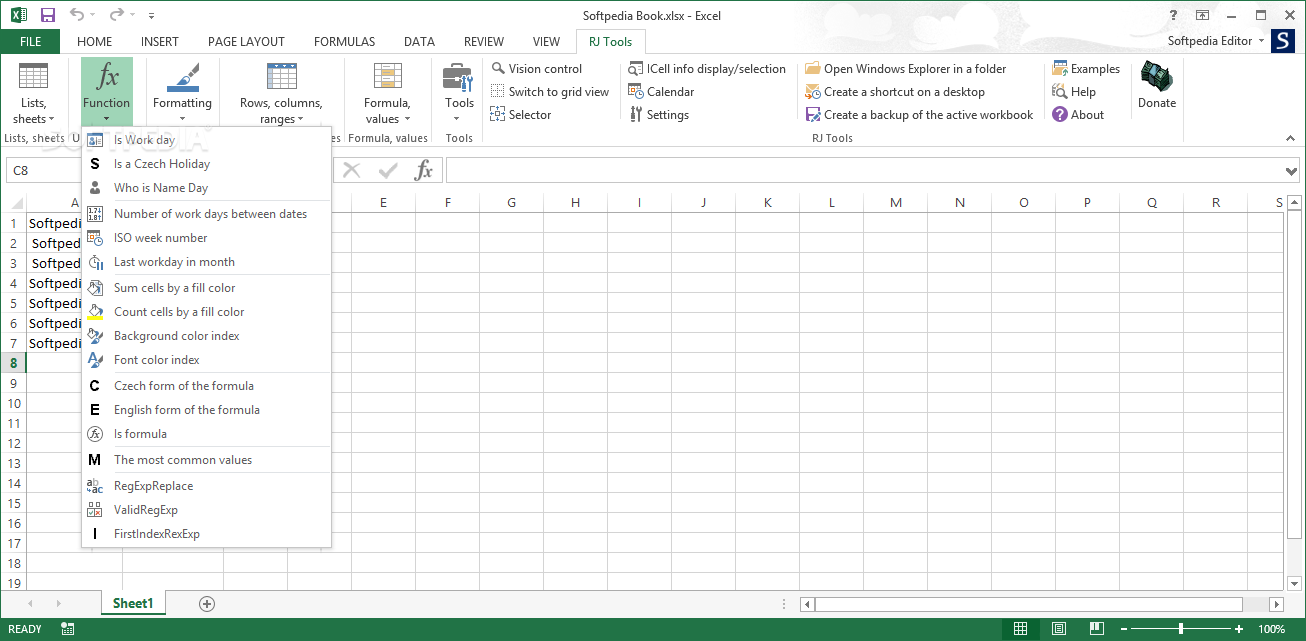Switch to the PAGE LAYOUT tab
The height and width of the screenshot is (641, 1306).
[x=246, y=42]
